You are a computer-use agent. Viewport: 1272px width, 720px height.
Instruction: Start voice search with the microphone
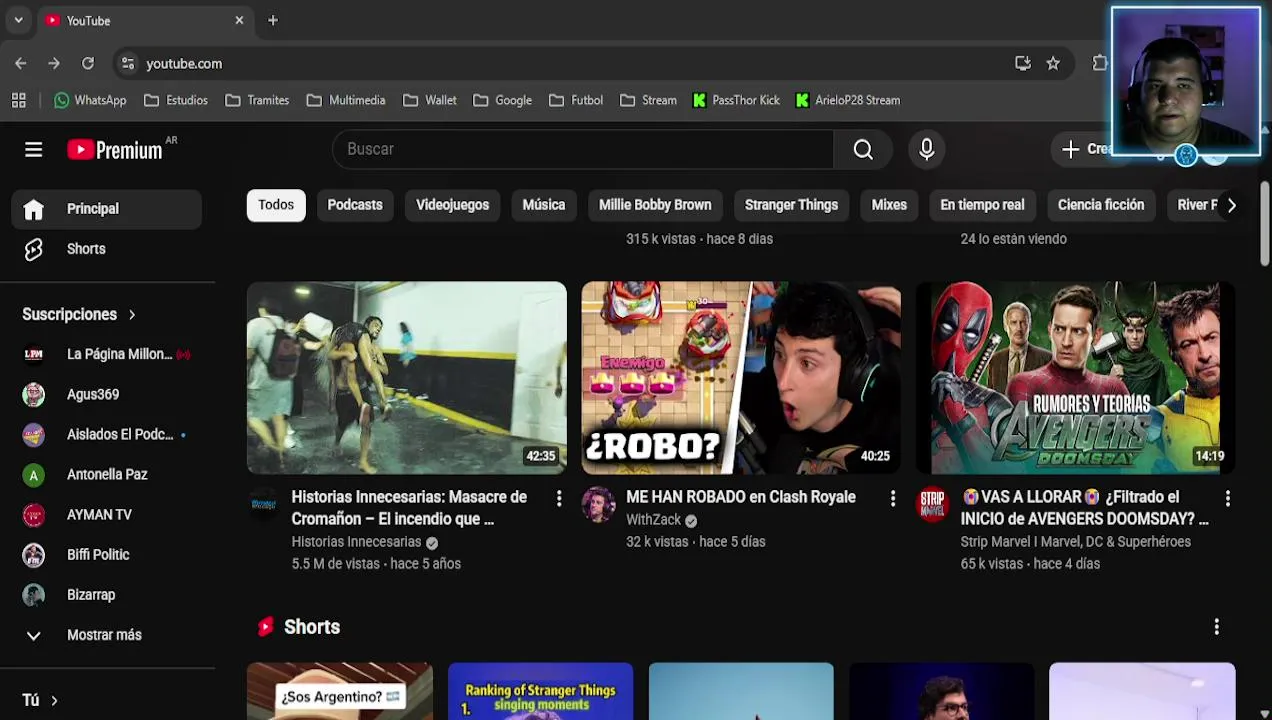(927, 149)
